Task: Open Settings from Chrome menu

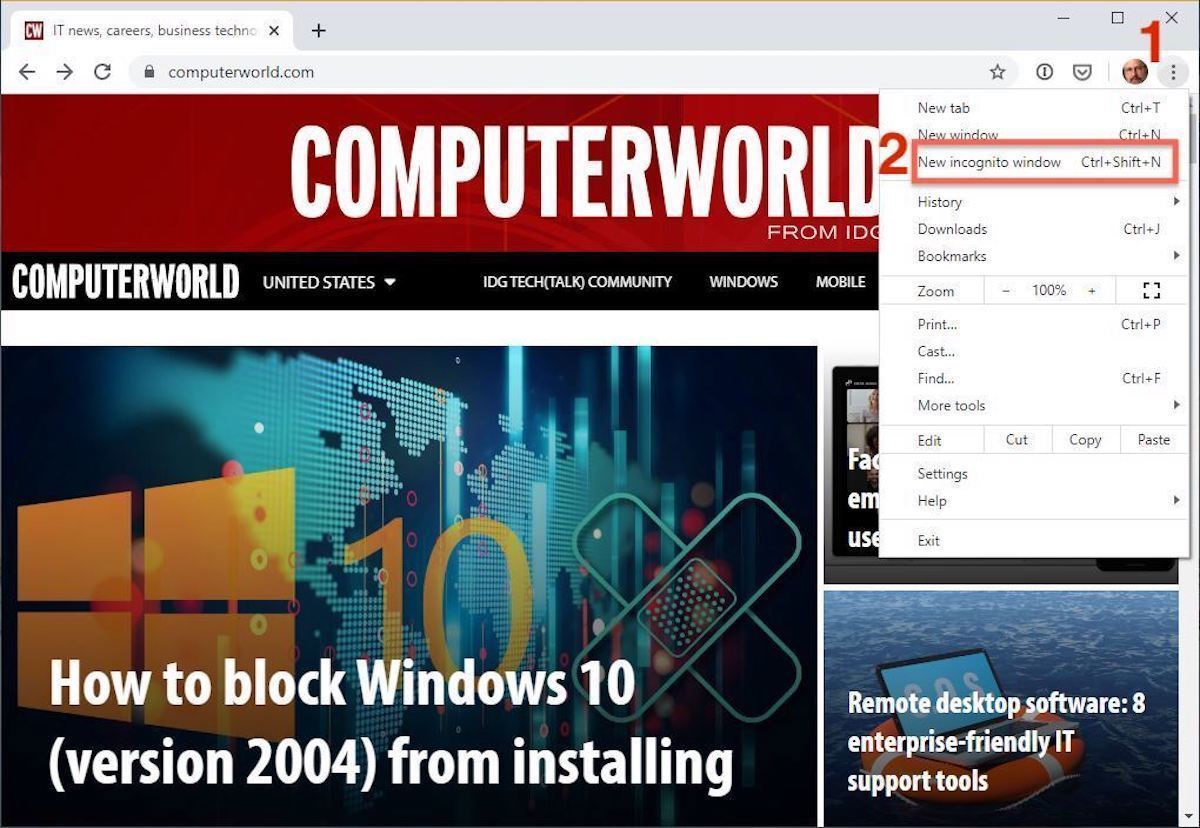Action: click(942, 473)
